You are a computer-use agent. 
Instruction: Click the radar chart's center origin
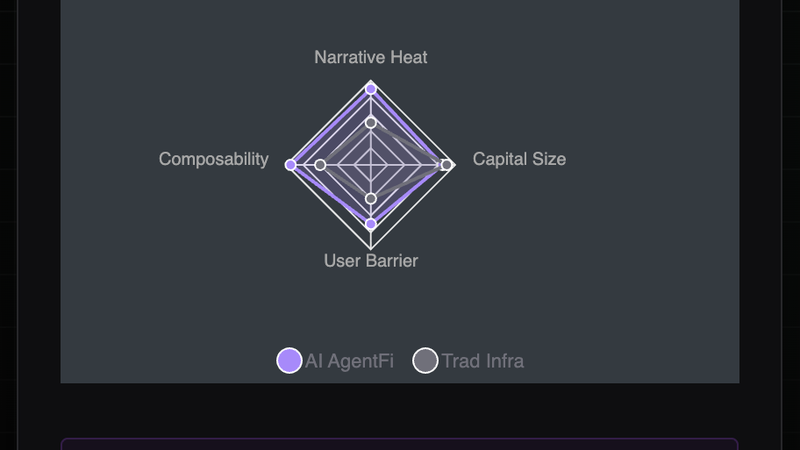(x=371, y=165)
